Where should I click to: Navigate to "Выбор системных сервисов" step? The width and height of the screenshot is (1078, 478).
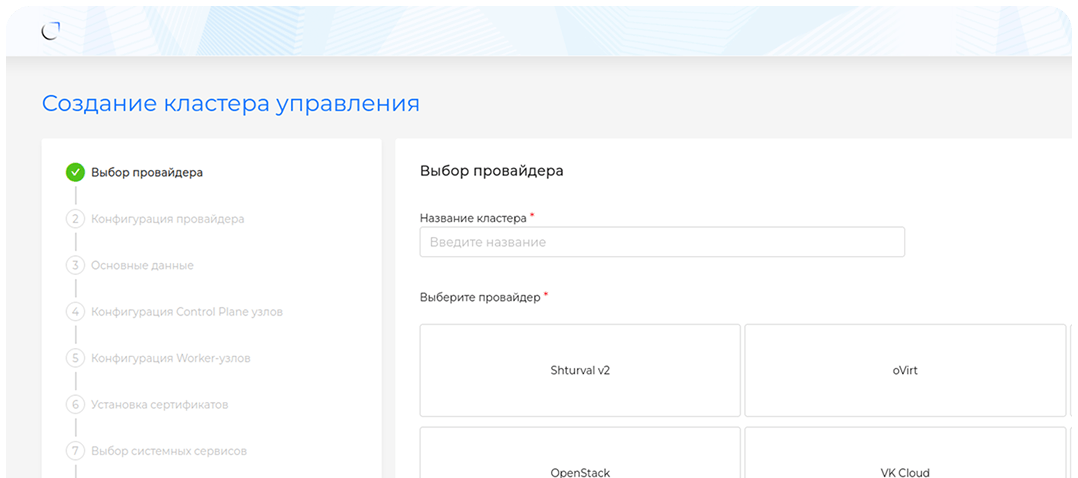[169, 451]
